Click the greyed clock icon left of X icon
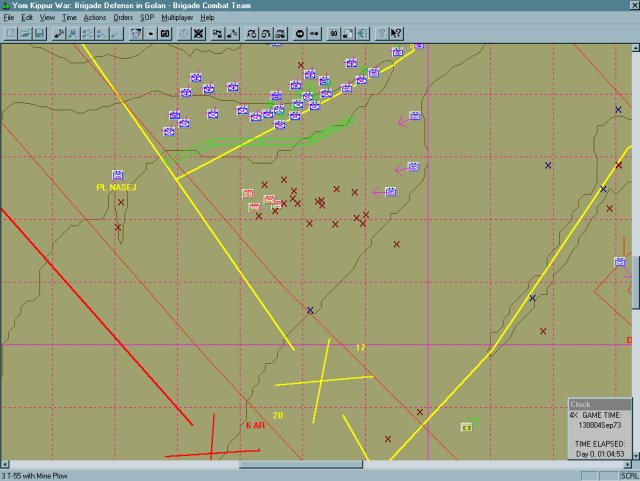640x481 pixels. coord(184,33)
